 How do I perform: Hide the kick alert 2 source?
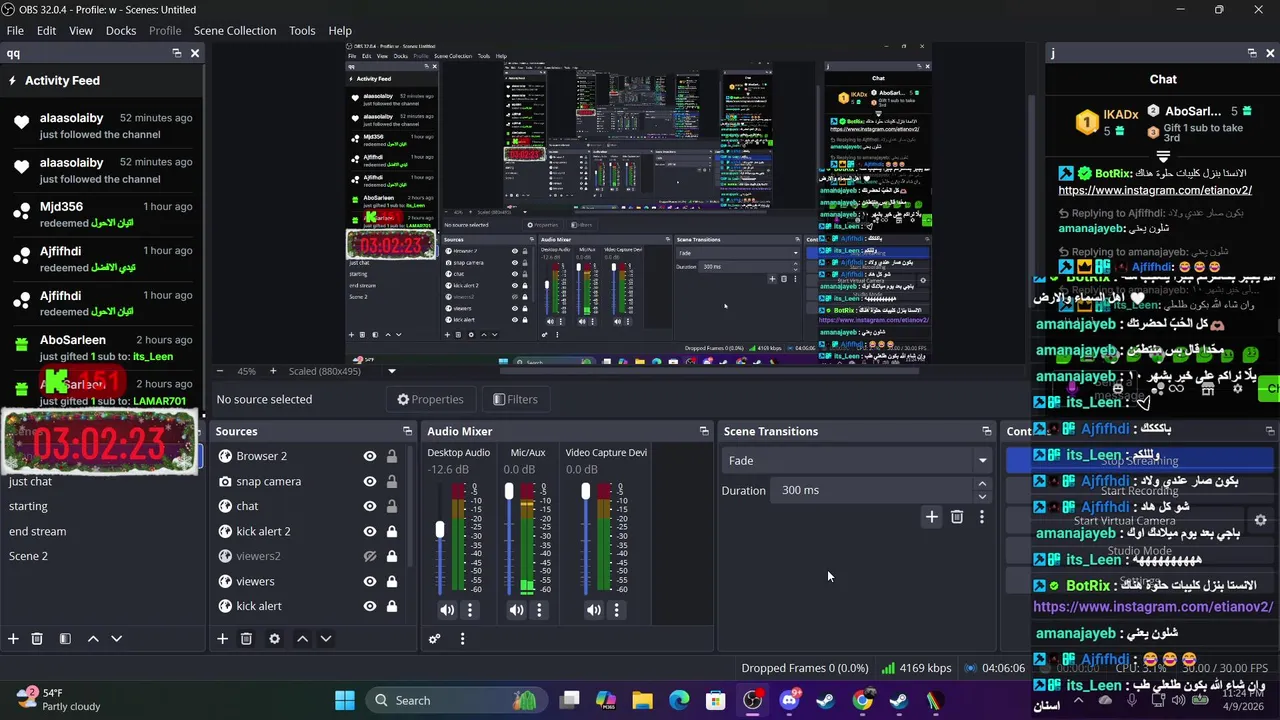pos(370,531)
